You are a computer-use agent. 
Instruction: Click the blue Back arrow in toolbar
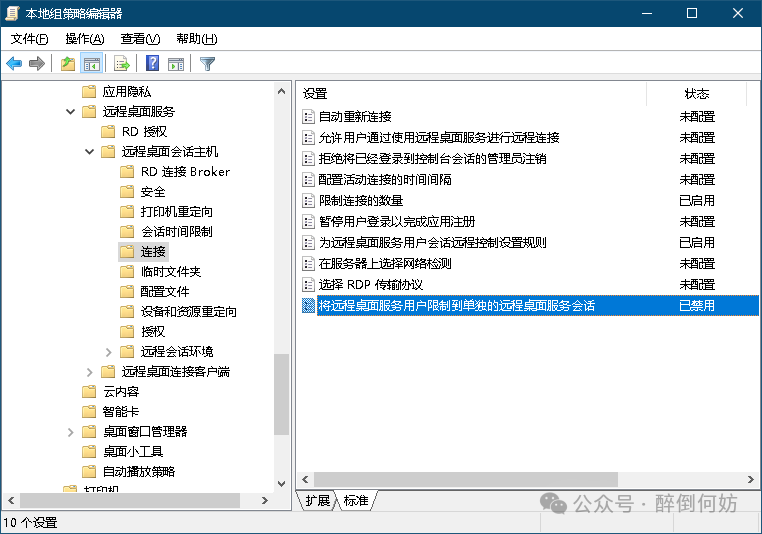click(14, 64)
